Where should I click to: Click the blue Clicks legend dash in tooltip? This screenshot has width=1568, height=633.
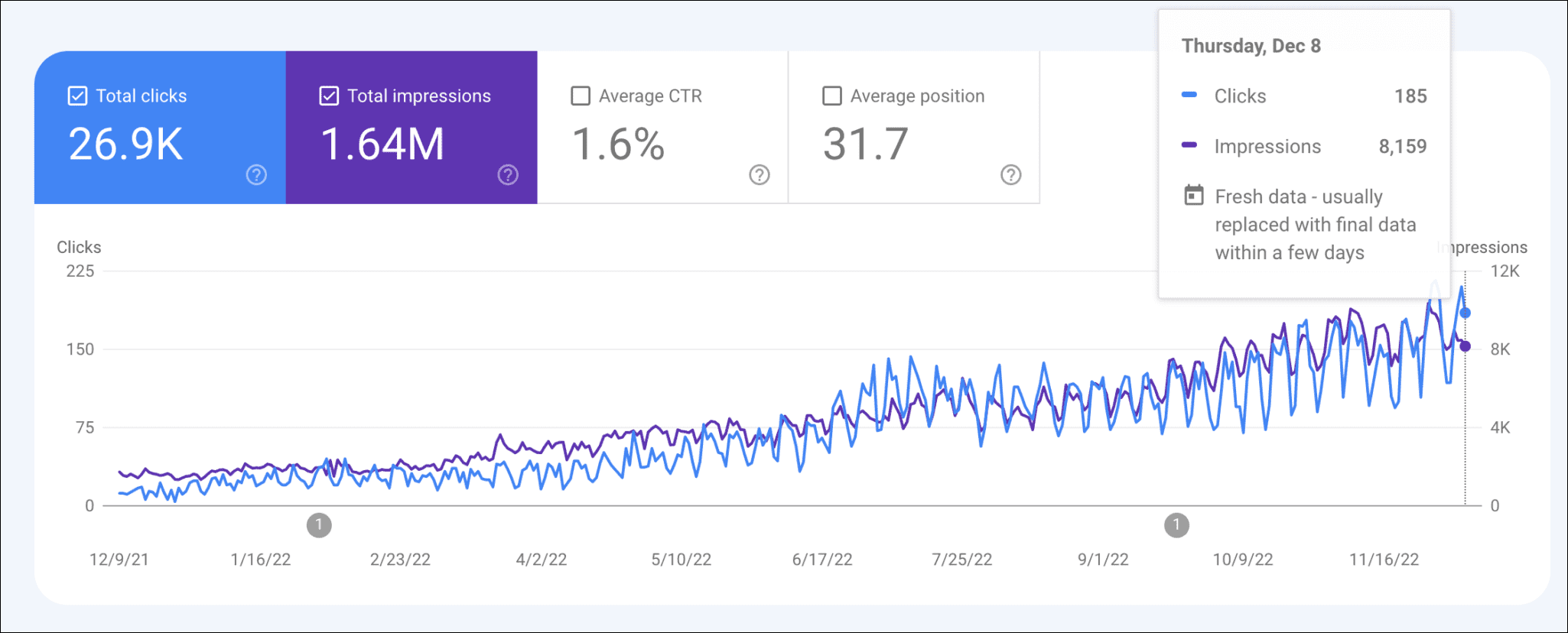click(x=1189, y=95)
